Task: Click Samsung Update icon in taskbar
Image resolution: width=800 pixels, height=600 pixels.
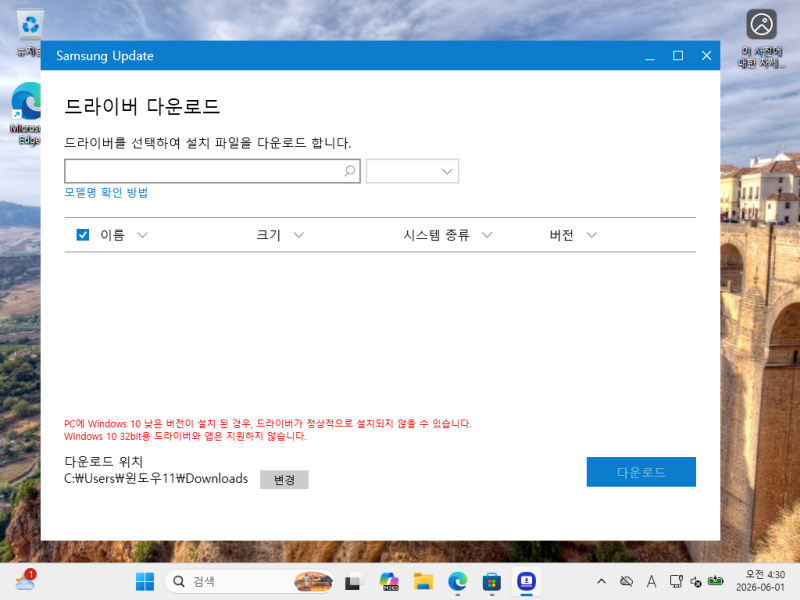Action: pyautogui.click(x=526, y=582)
